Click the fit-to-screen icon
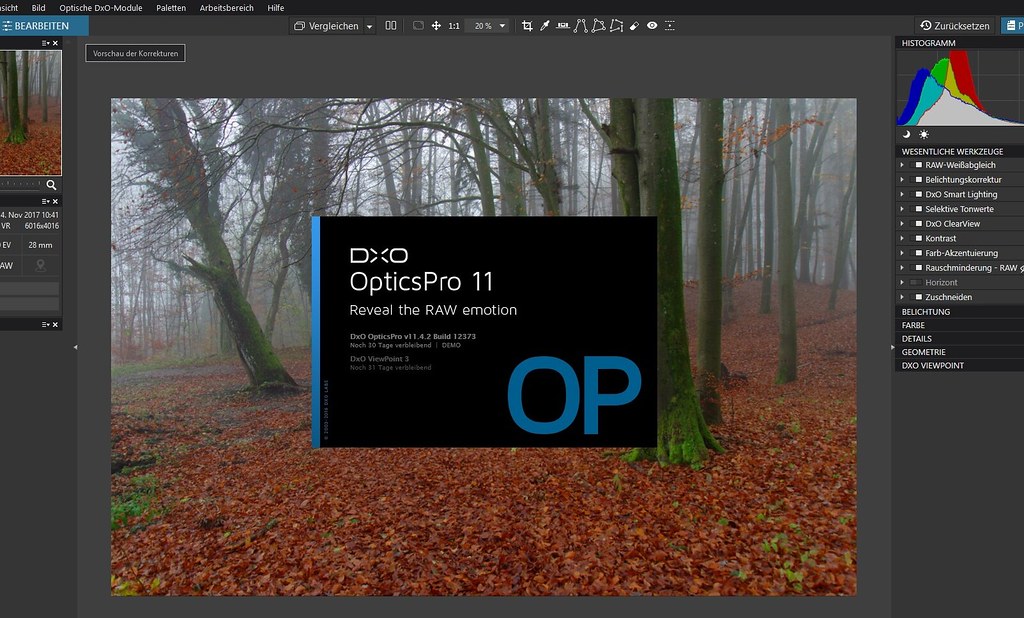The width and height of the screenshot is (1024, 618). click(419, 25)
